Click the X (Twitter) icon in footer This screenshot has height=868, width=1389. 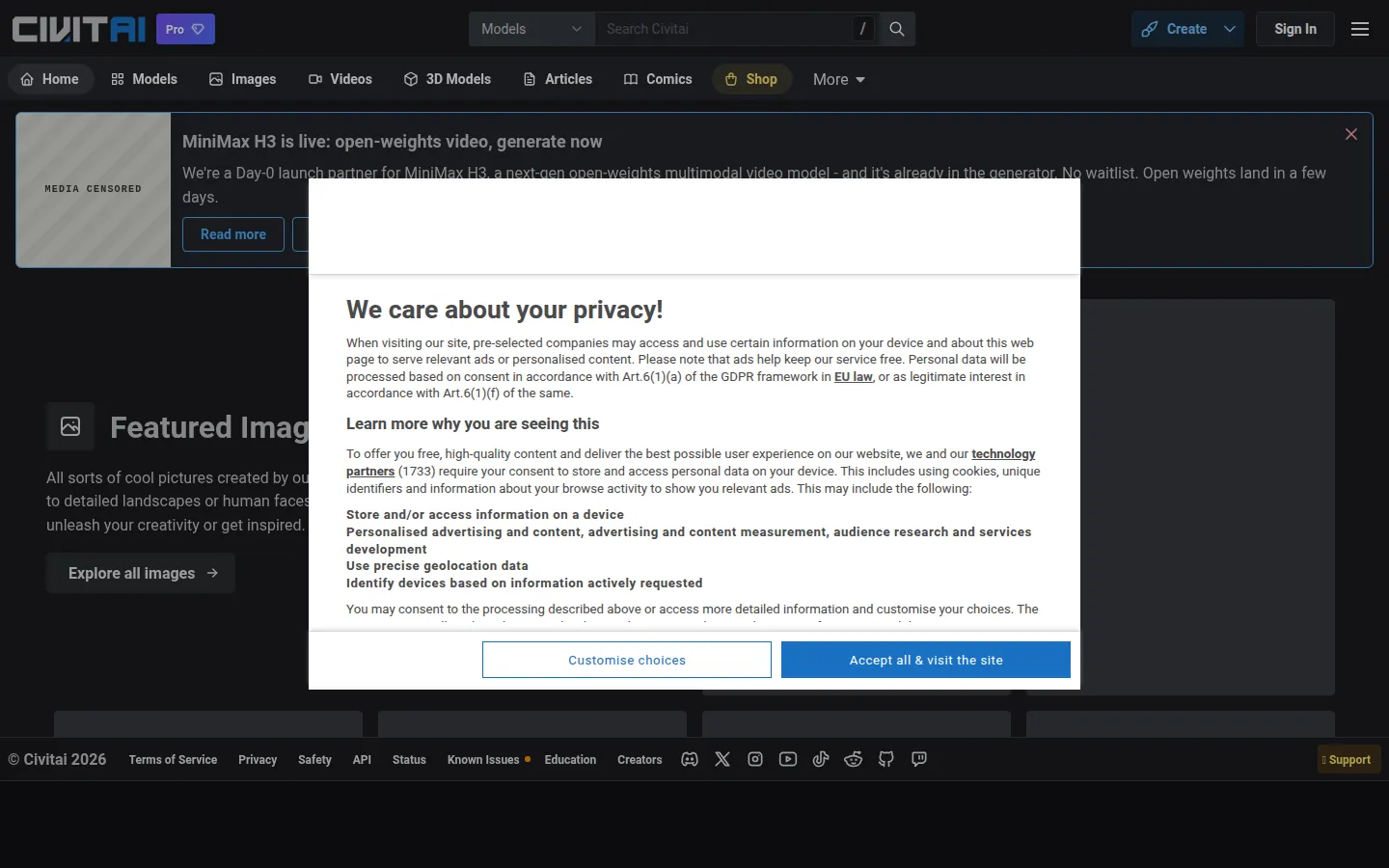[x=722, y=760]
